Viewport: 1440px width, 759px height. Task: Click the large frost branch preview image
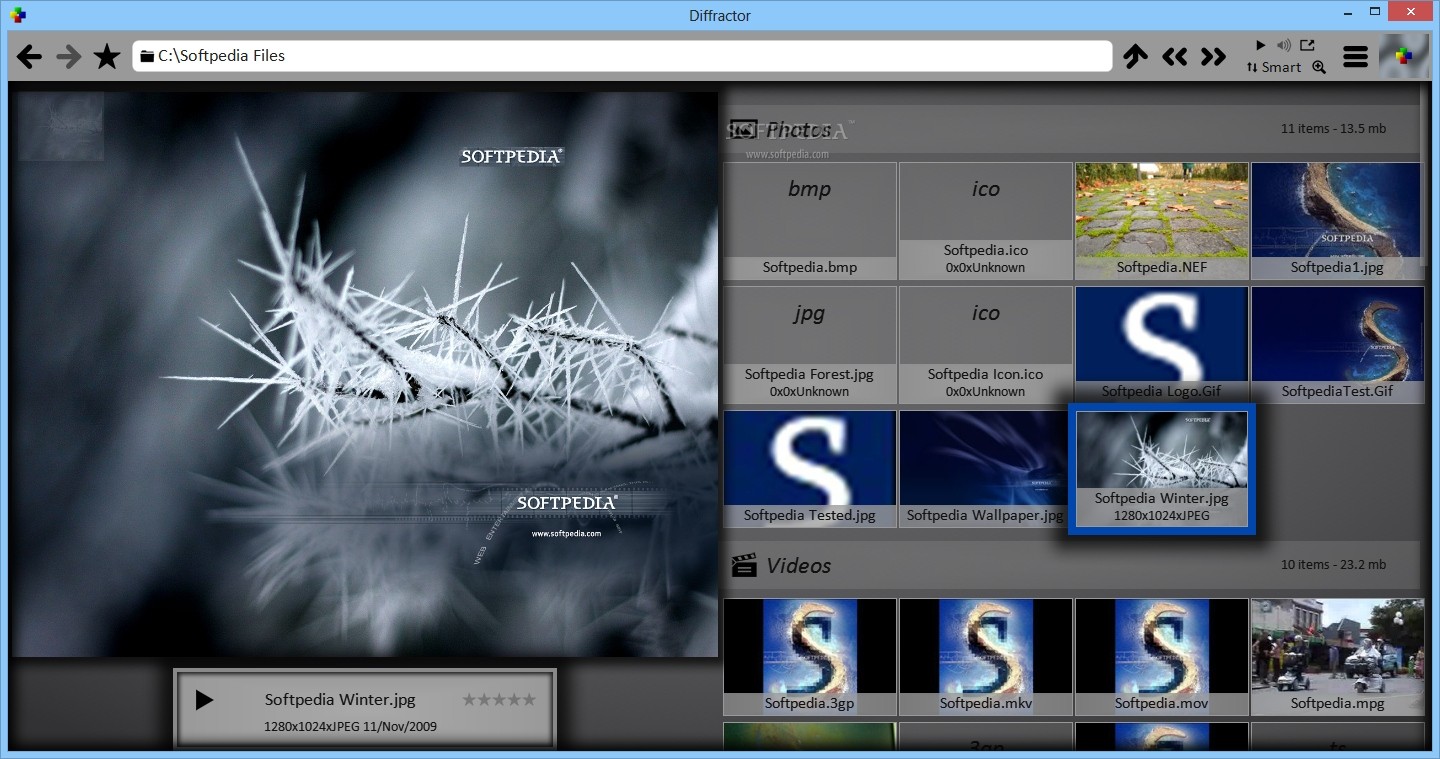click(x=365, y=374)
